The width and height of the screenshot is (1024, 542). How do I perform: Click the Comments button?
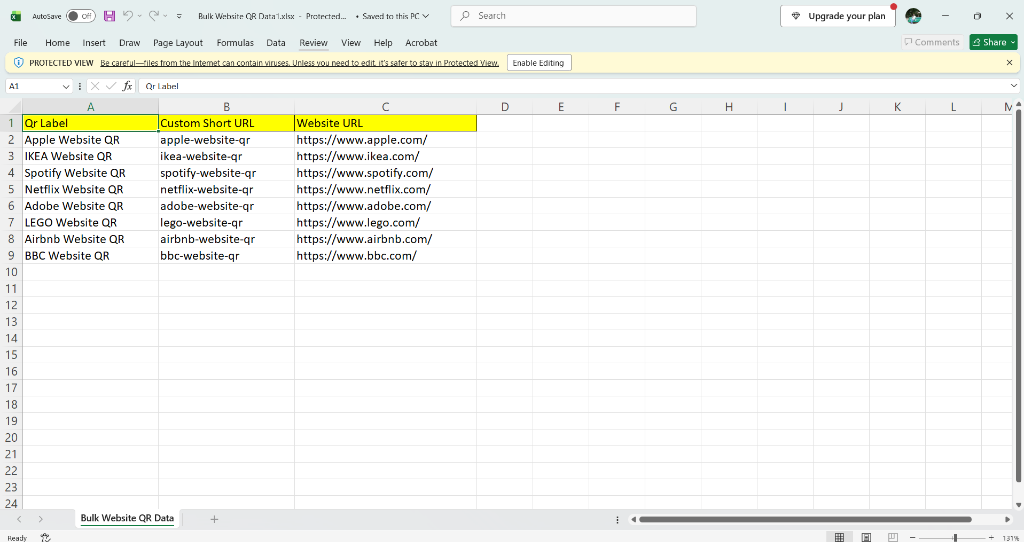click(932, 42)
